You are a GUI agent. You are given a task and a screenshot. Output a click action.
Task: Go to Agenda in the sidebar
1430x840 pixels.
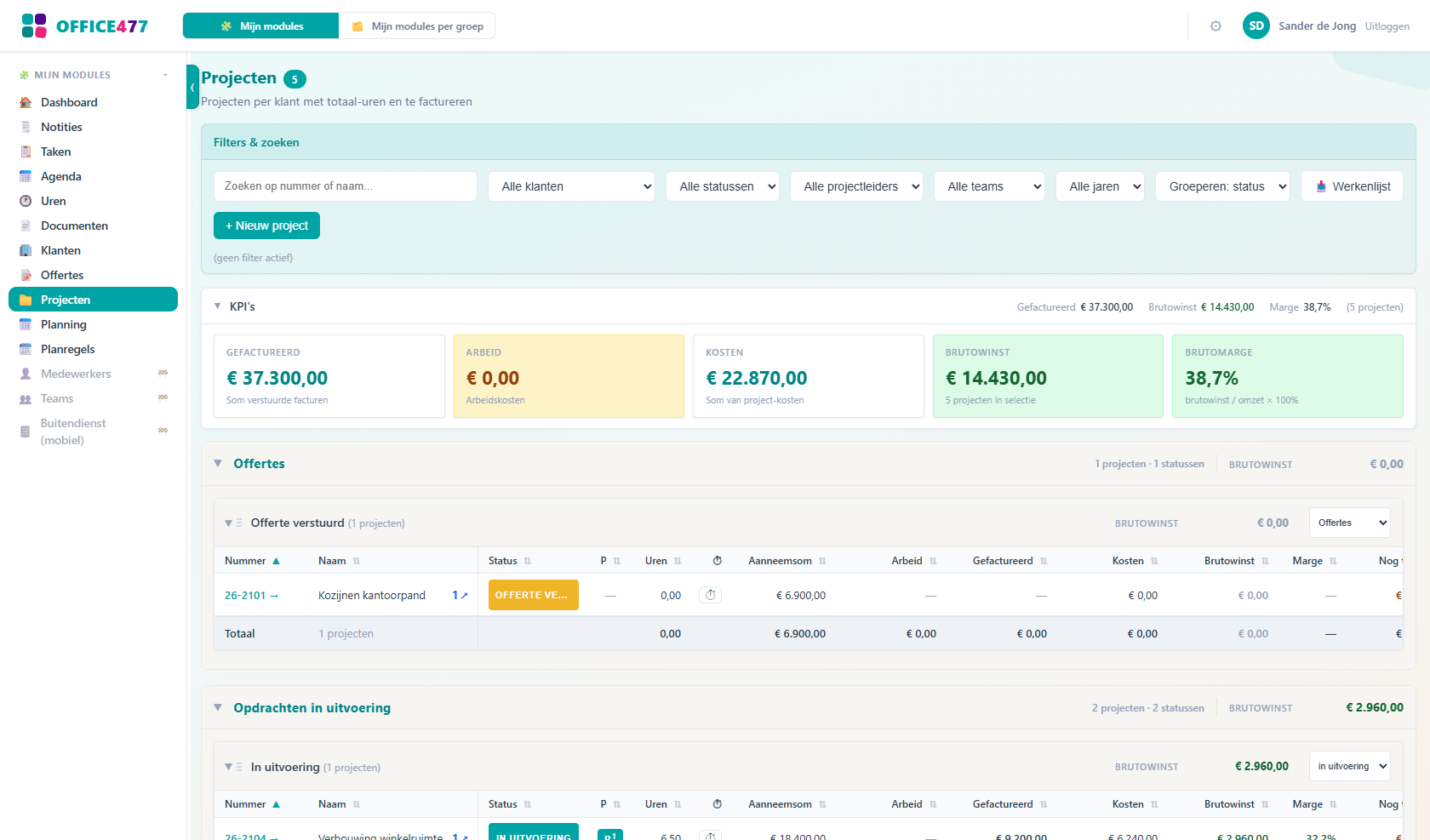point(94,176)
